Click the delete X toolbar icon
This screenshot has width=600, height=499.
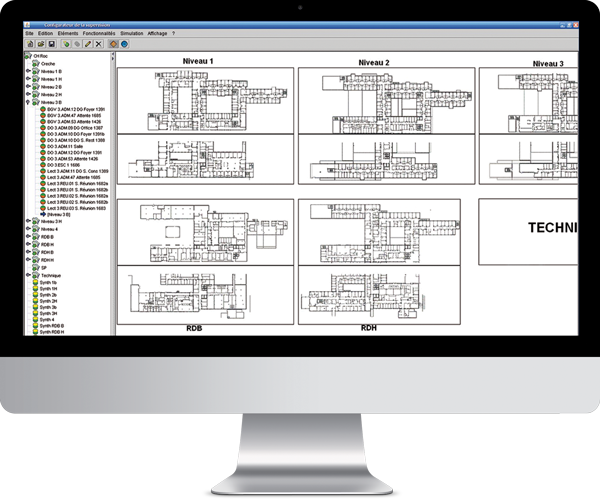tap(99, 44)
